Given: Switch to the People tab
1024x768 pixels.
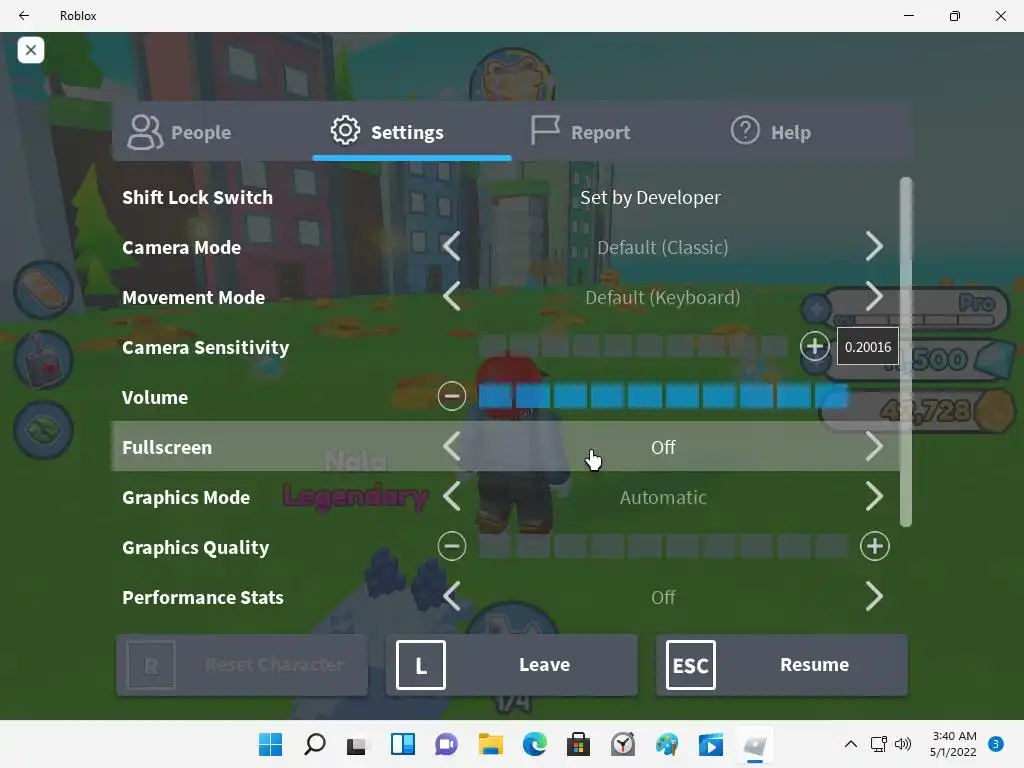Looking at the screenshot, I should pos(180,132).
